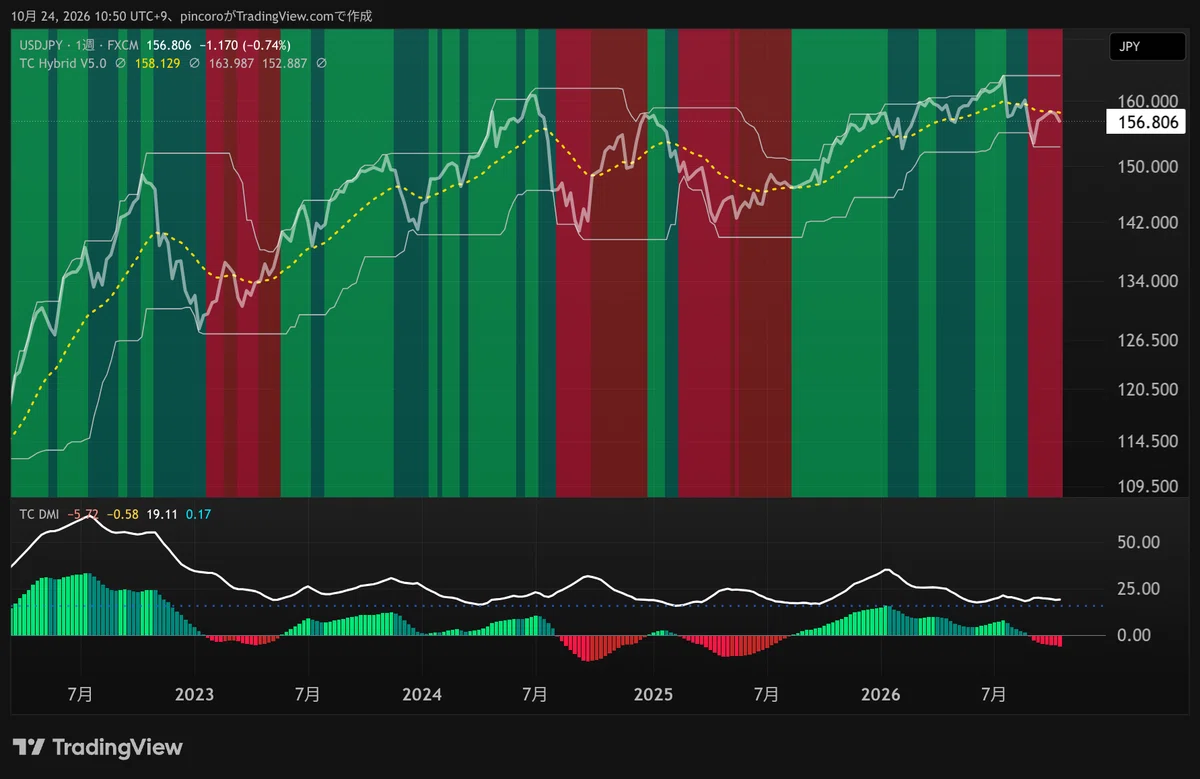This screenshot has height=779, width=1200.
Task: Click the −1.170 (−0.74%) change value
Action: (x=245, y=45)
